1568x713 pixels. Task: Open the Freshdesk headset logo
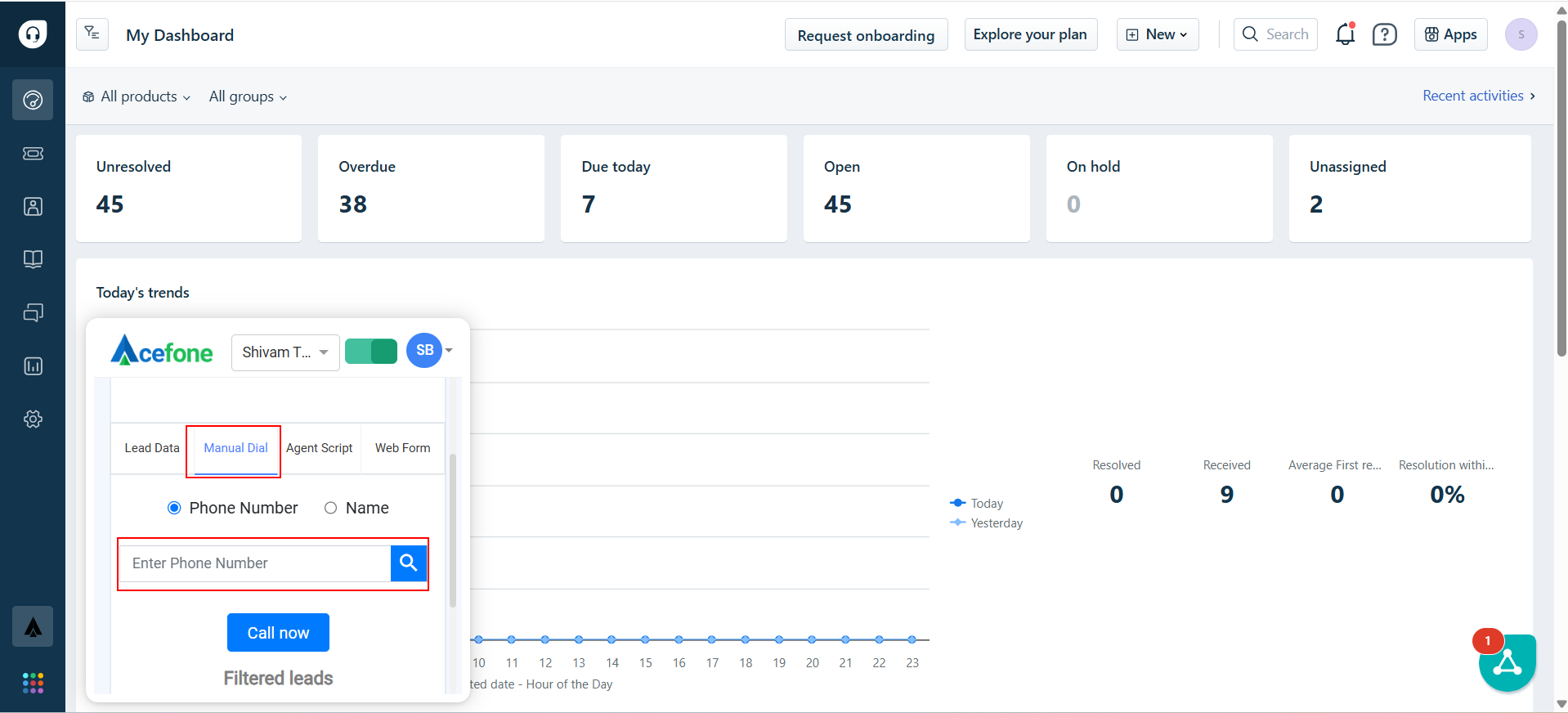pyautogui.click(x=33, y=34)
